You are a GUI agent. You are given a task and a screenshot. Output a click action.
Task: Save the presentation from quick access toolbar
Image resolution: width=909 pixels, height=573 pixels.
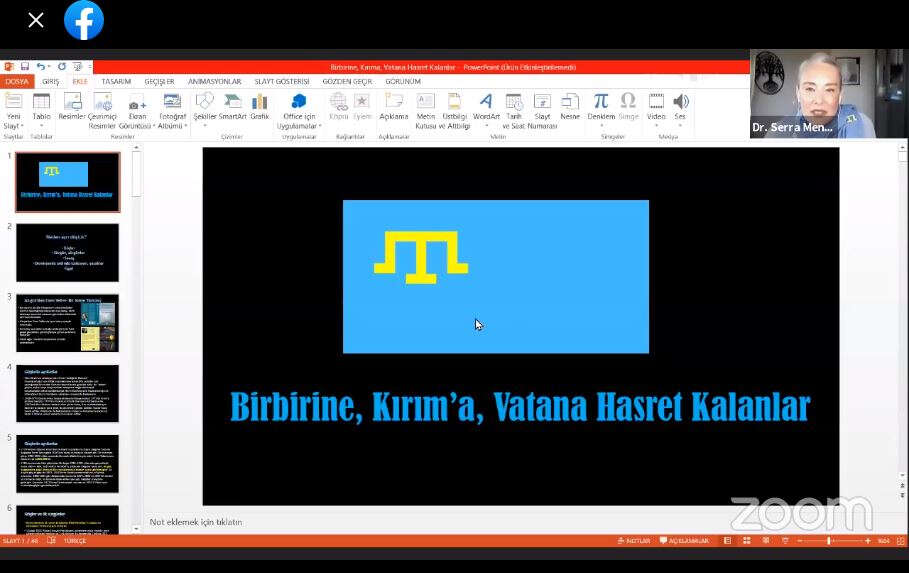pos(25,67)
